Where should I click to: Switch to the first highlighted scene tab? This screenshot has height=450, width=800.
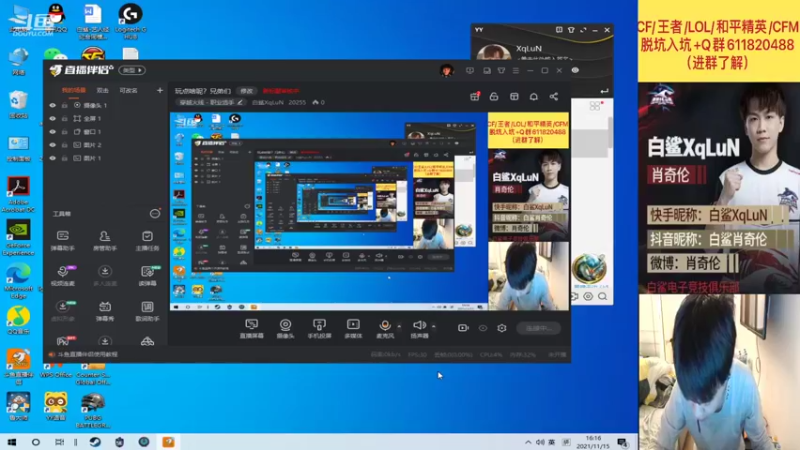pos(74,90)
